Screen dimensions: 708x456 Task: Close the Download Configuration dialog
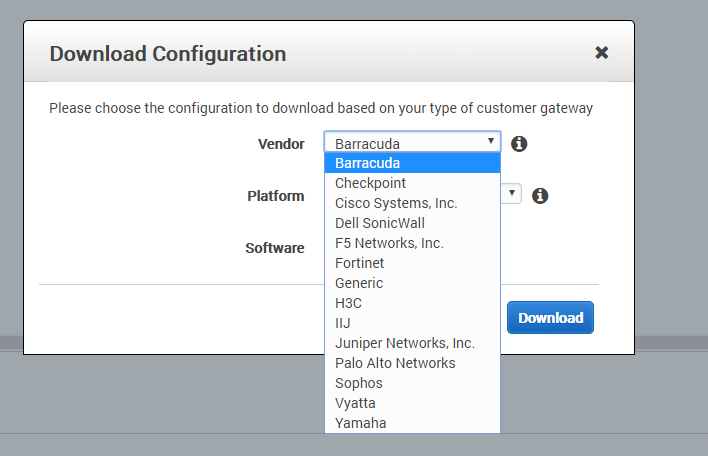[601, 53]
